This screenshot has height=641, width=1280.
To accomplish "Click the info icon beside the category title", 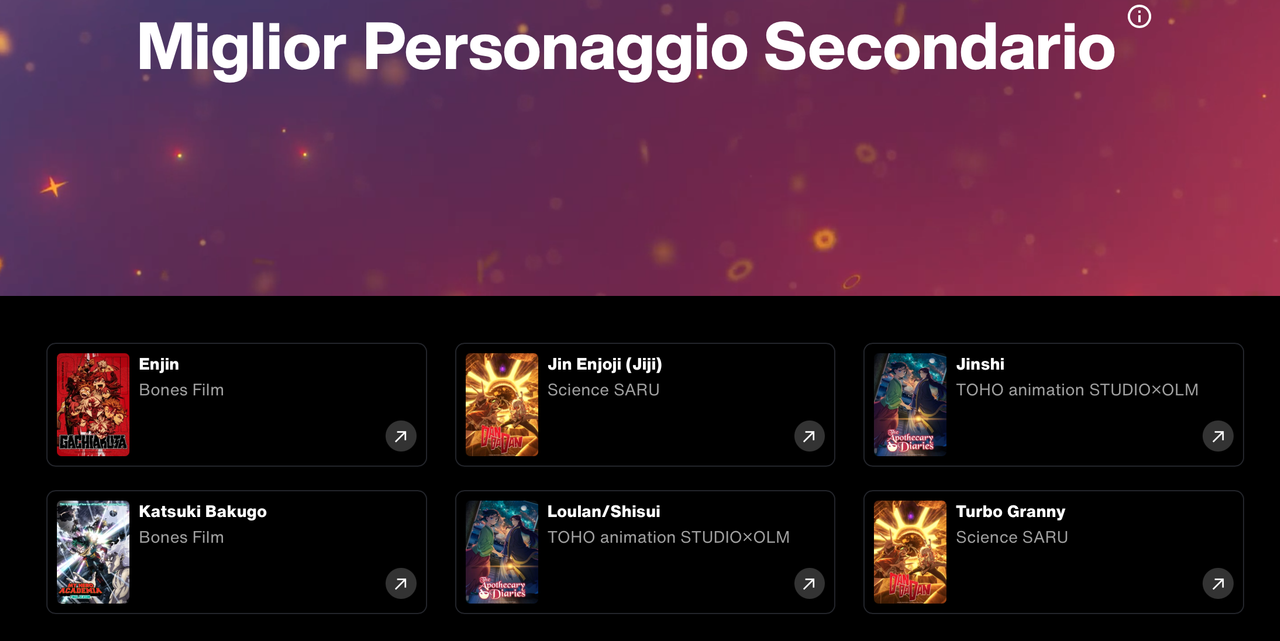I will tap(1139, 16).
